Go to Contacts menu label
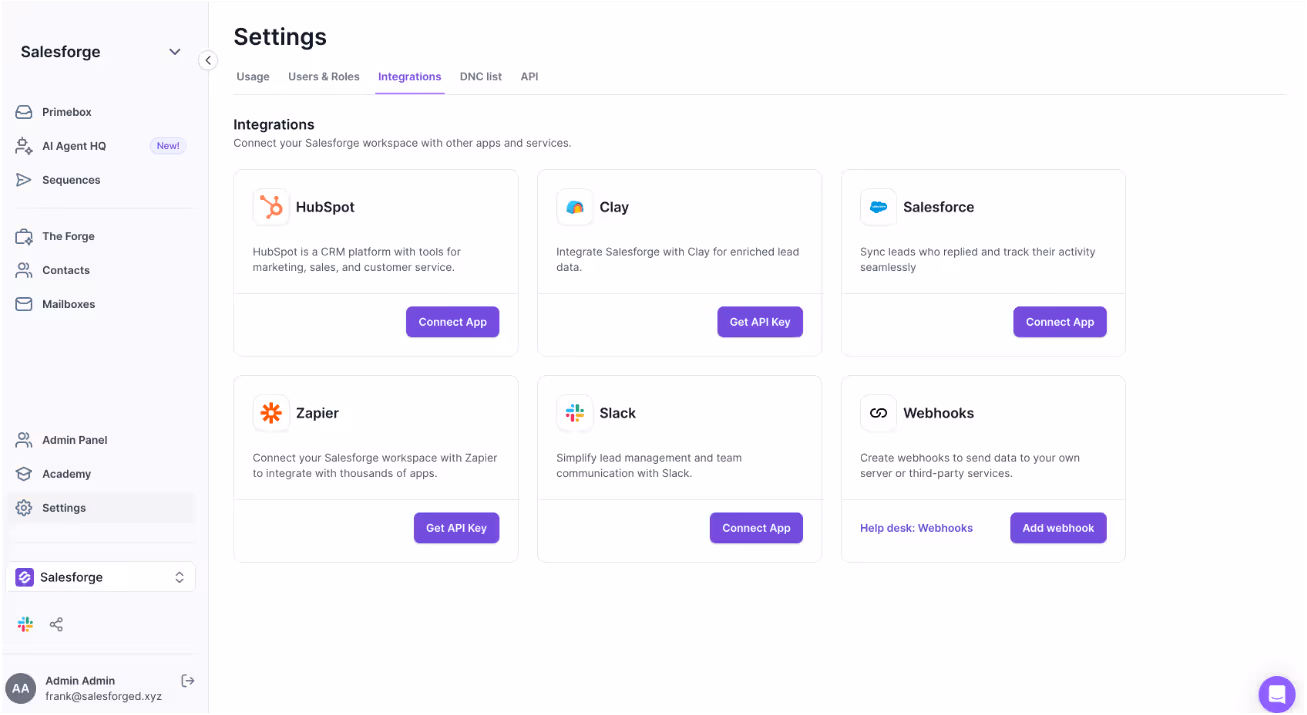1307x715 pixels. (x=66, y=270)
